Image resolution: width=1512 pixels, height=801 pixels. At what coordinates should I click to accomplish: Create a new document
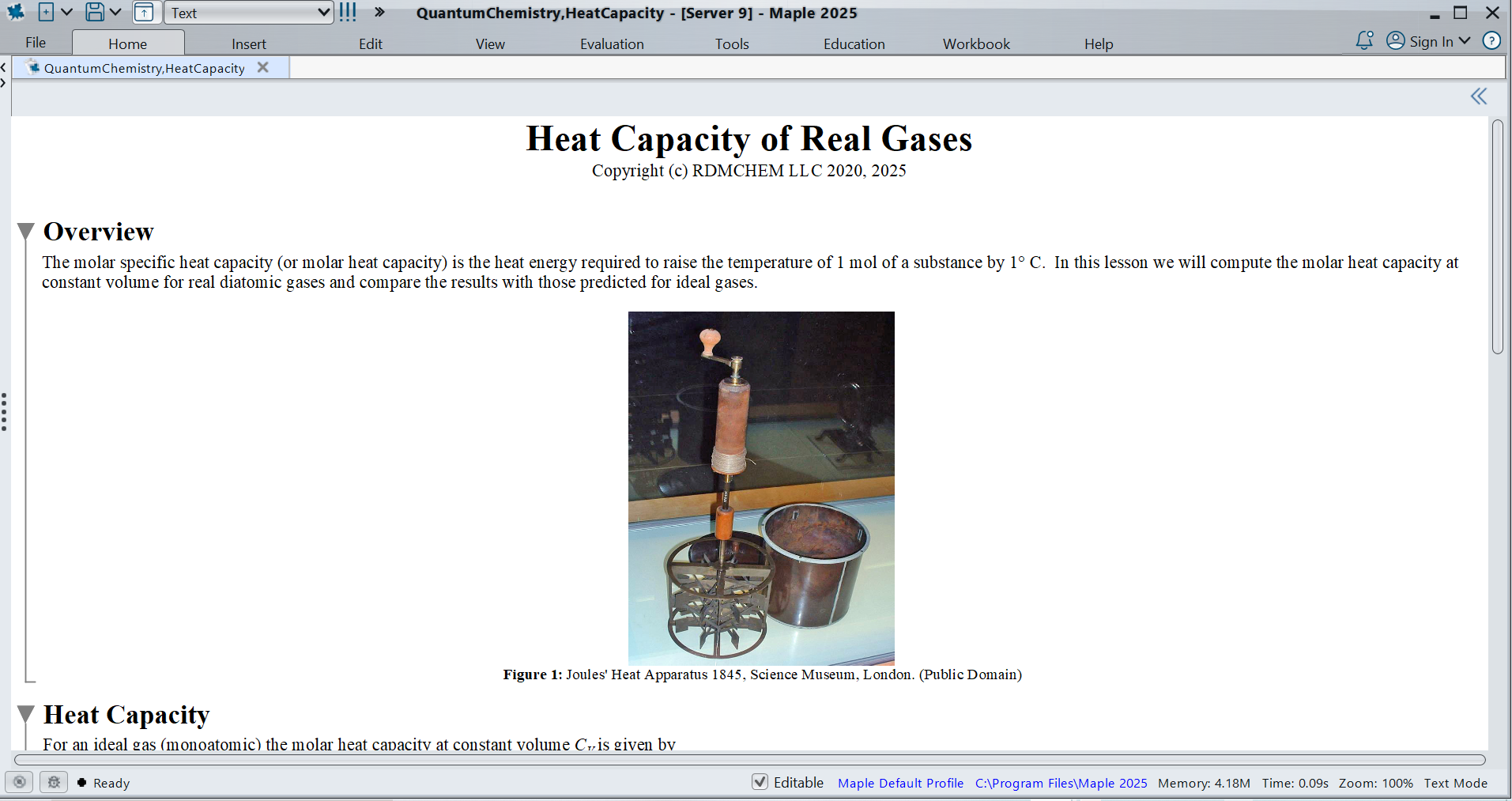(46, 12)
